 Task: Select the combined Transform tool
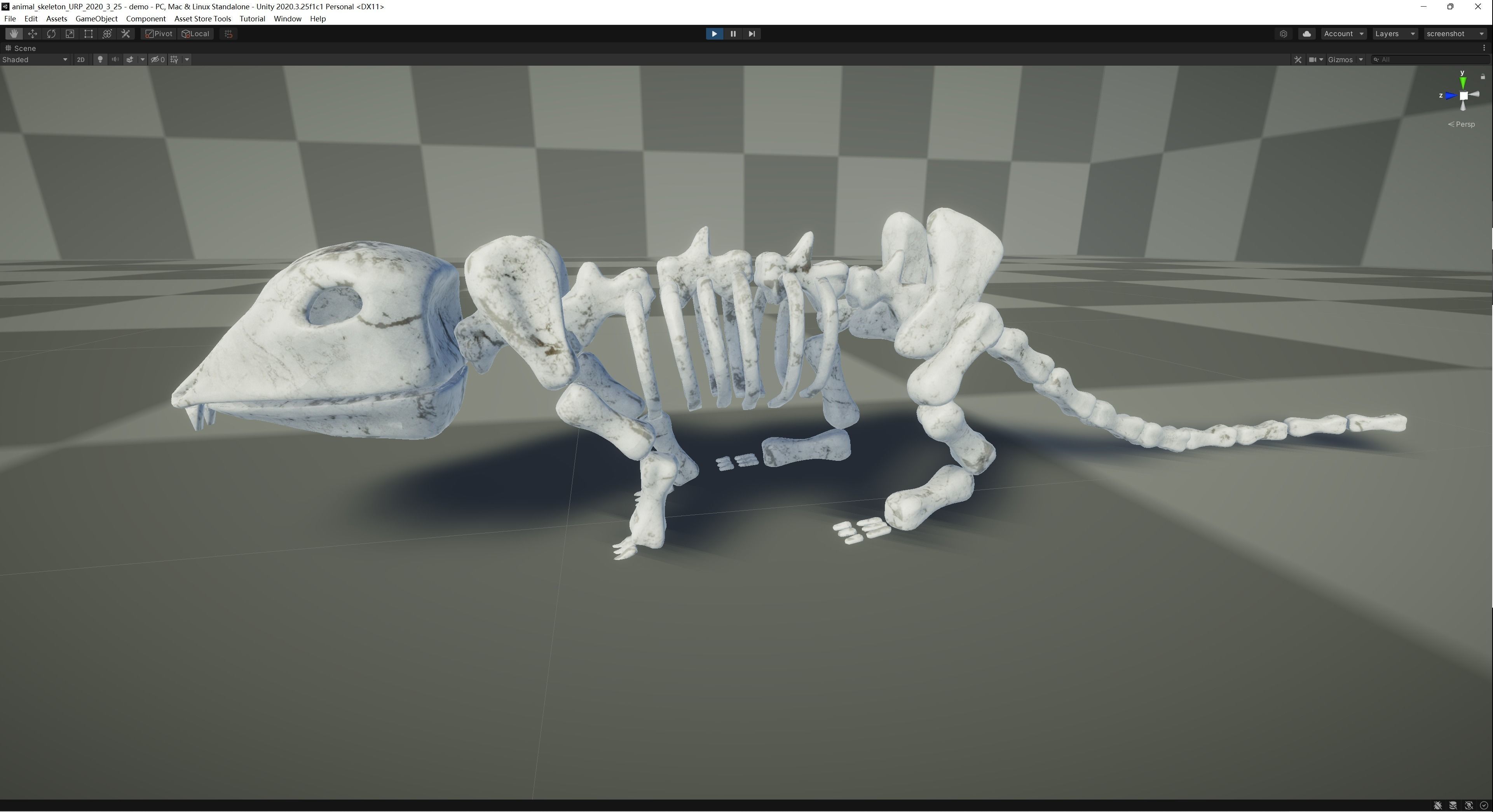106,34
